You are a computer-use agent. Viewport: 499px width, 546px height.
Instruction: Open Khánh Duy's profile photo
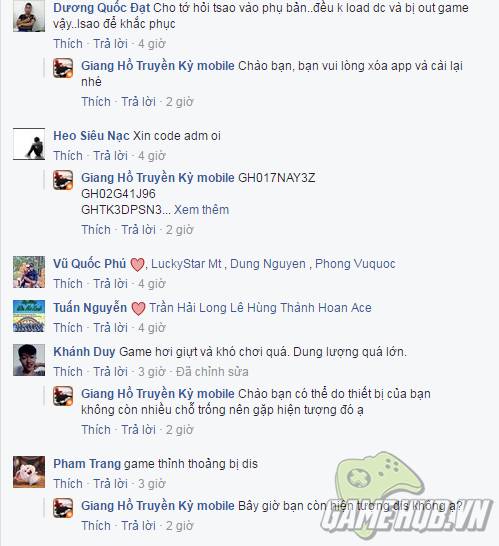tap(29, 360)
